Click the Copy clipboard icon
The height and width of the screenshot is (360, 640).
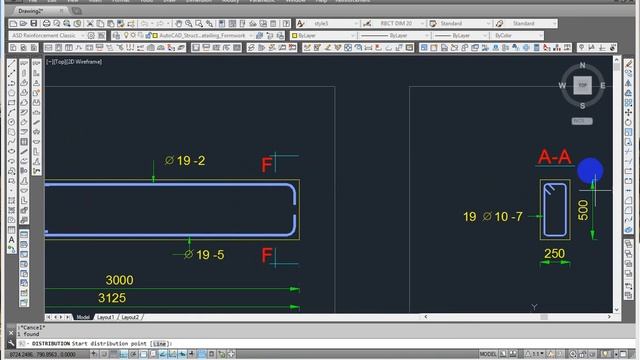[x=100, y=24]
